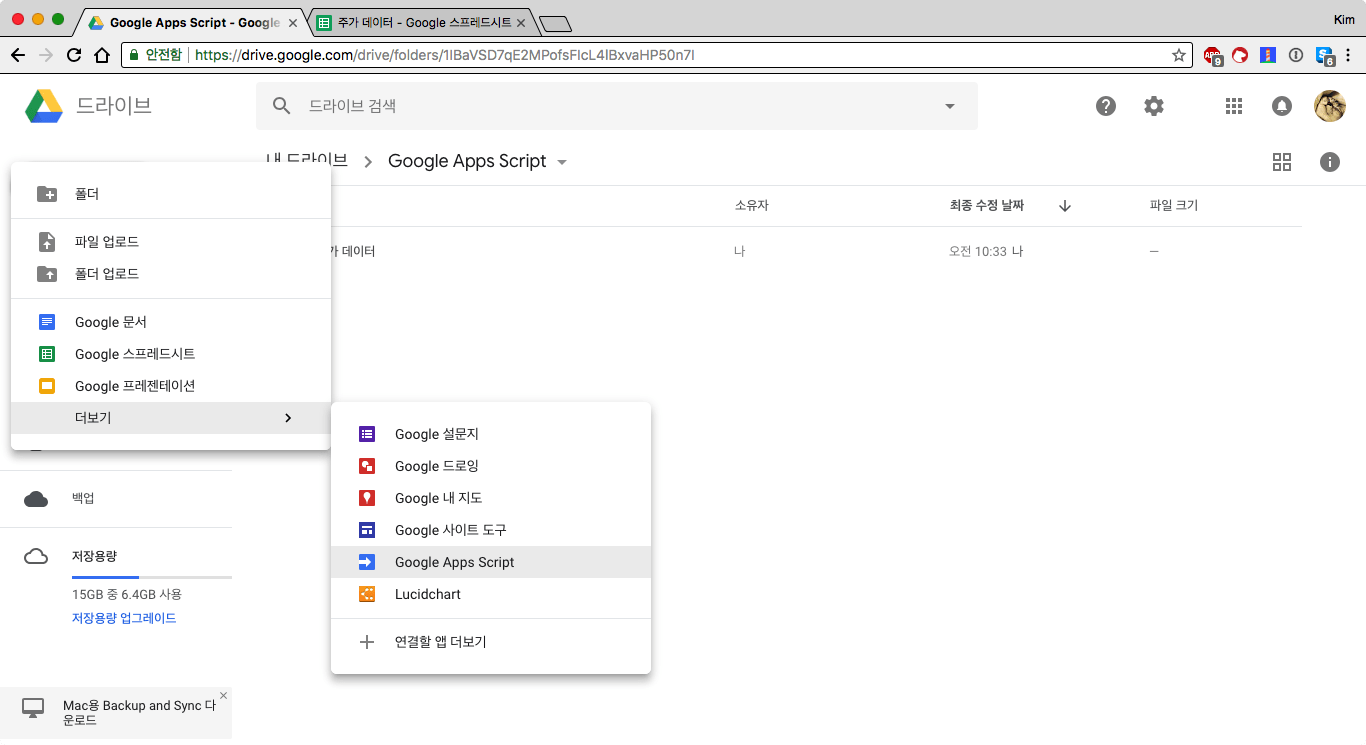
Task: Switch to grid view layout icon
Action: [x=1281, y=162]
